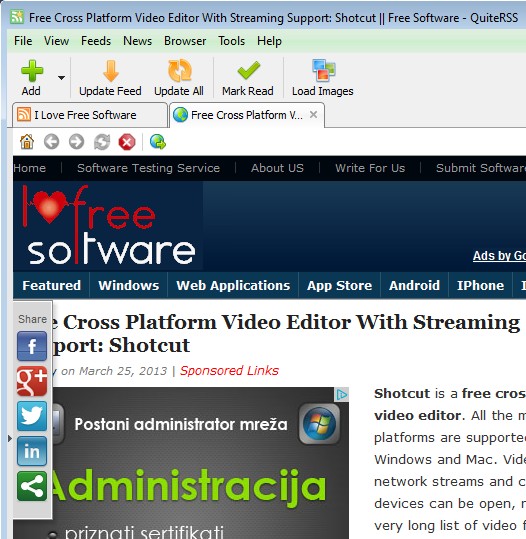The width and height of the screenshot is (526, 539).
Task: Open page in external browser icon
Action: [158, 142]
